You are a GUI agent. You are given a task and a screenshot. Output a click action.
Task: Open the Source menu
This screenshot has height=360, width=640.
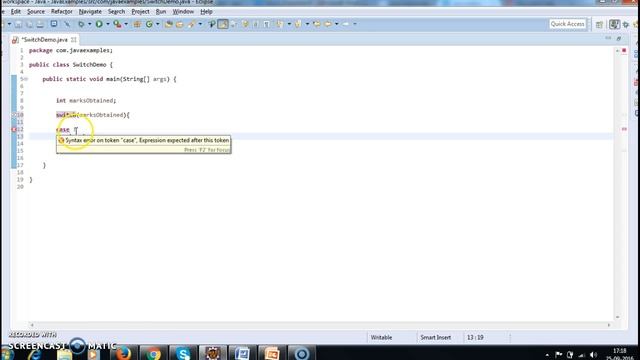click(x=36, y=11)
